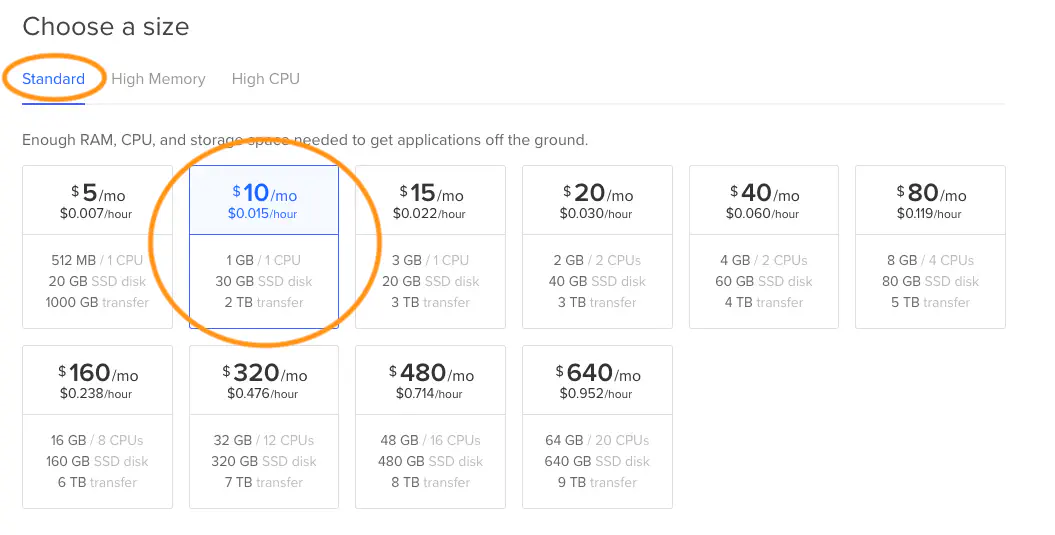Viewport: 1055px width, 535px height.
Task: Click the $0.007/hour price label
Action: [x=96, y=214]
